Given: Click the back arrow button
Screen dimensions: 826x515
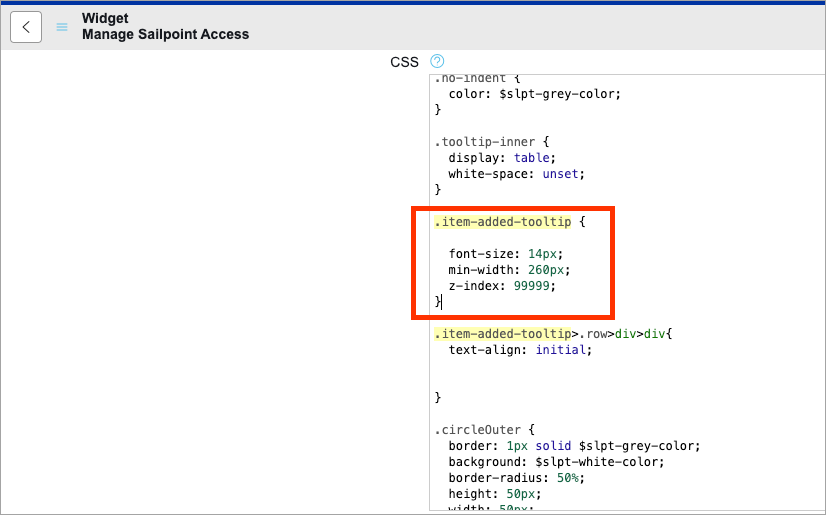Looking at the screenshot, I should point(26,27).
